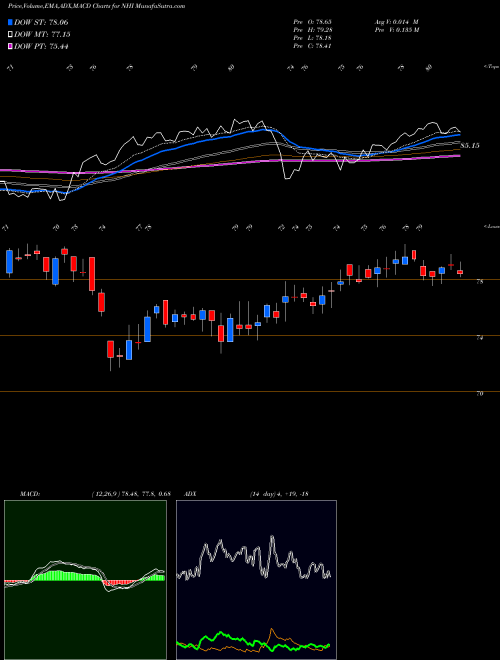The width and height of the screenshot is (500, 660).
Task: Click the 'ADX' panel heading
Action: point(191,494)
